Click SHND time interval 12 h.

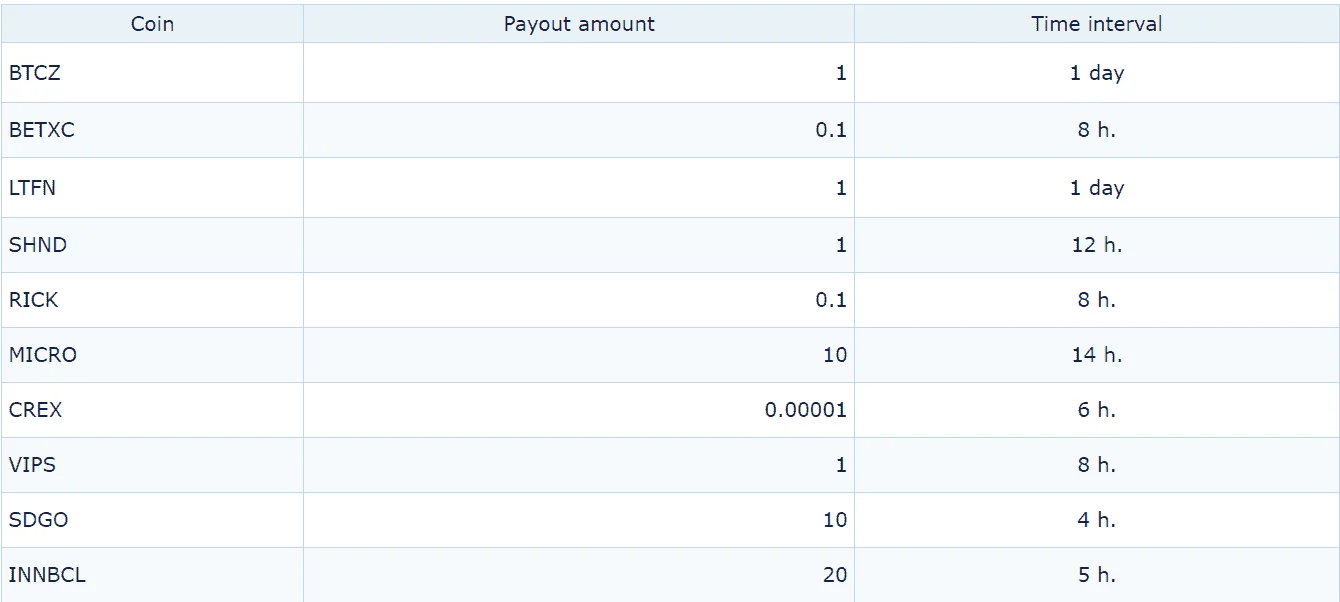pos(1097,245)
